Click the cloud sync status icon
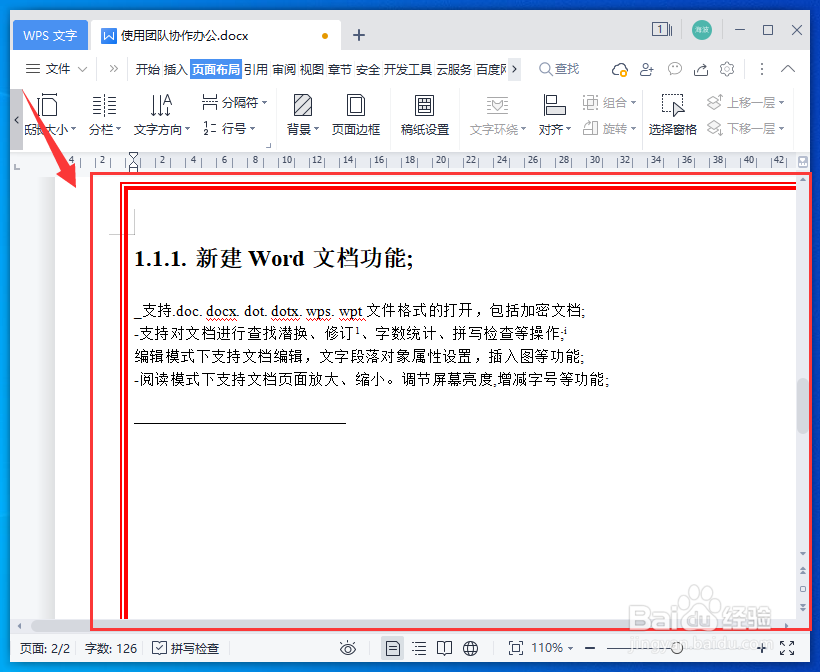 coord(620,69)
